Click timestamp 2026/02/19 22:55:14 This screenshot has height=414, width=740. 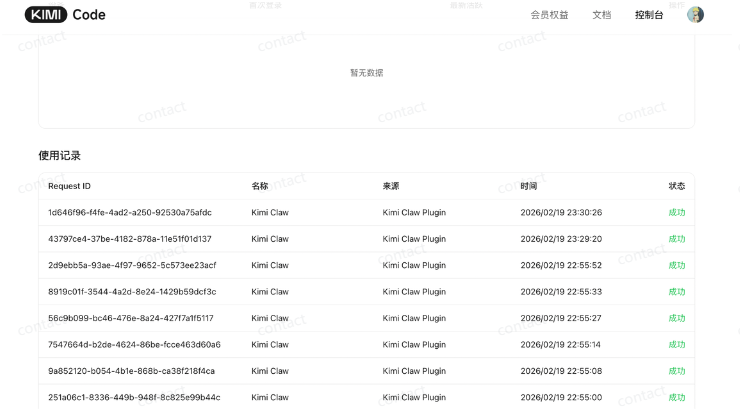pyautogui.click(x=561, y=345)
